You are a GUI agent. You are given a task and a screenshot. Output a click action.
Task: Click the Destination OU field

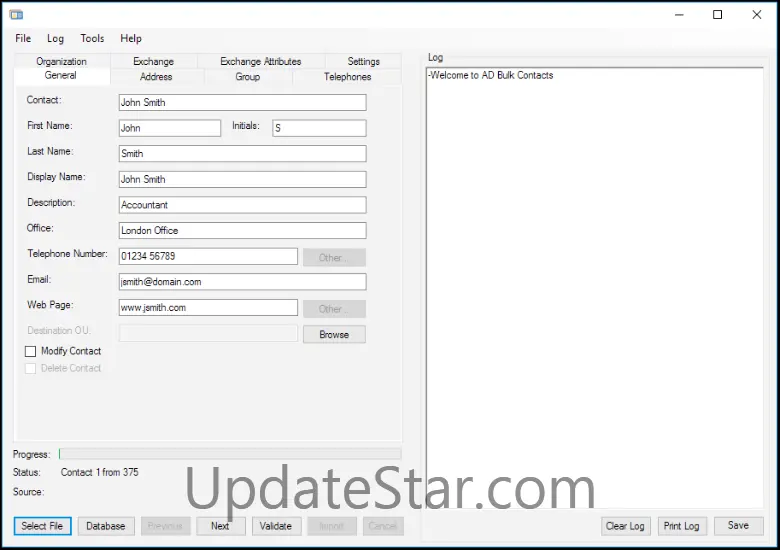(x=208, y=333)
